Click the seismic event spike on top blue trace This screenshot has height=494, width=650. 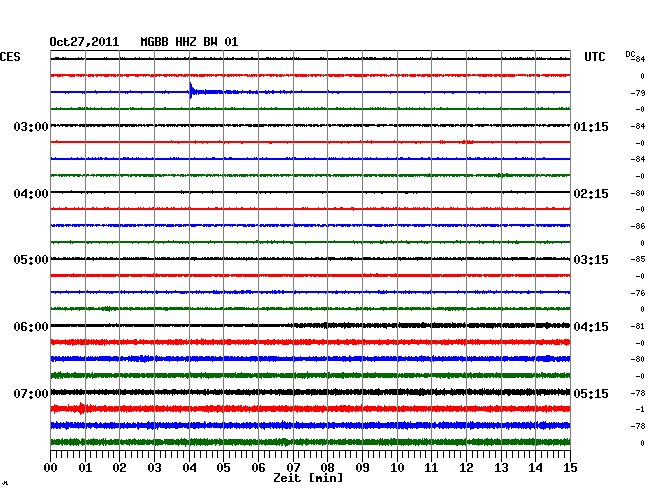[191, 91]
